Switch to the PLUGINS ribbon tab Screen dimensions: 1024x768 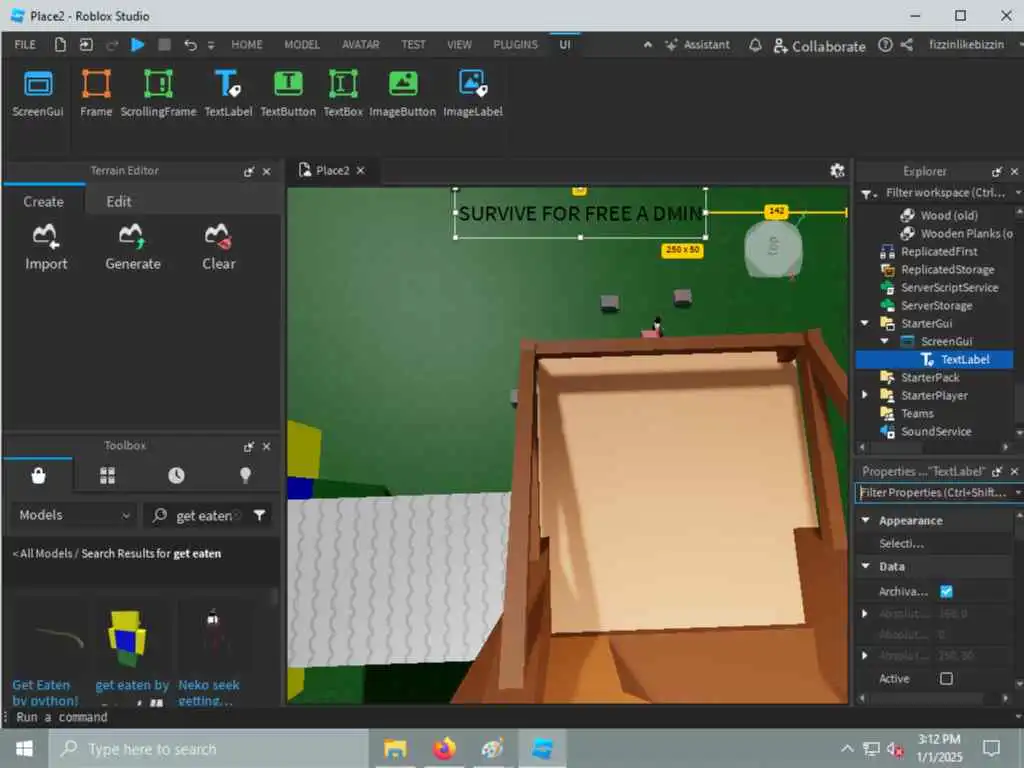click(515, 44)
